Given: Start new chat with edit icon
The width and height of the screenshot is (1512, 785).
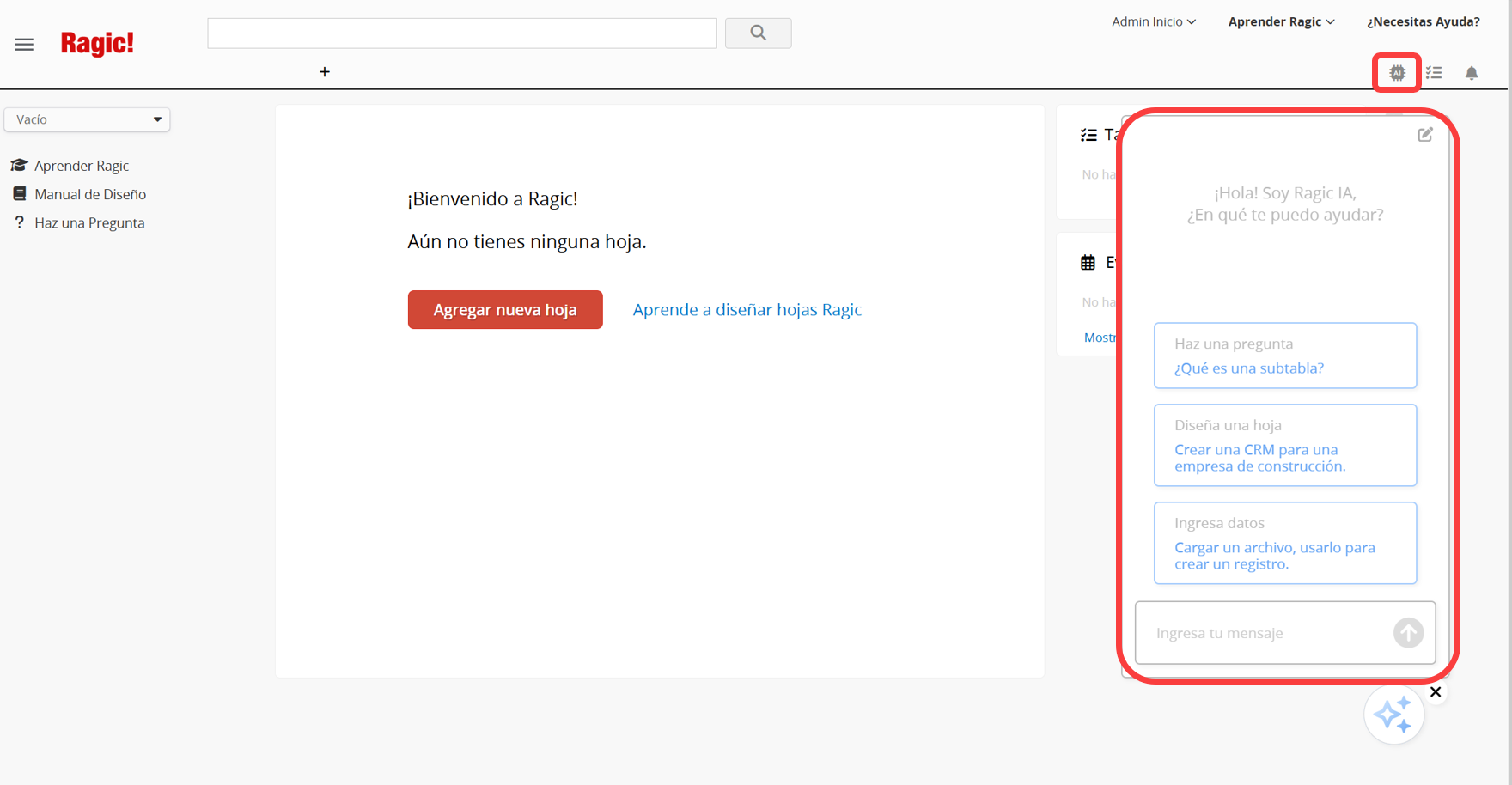Looking at the screenshot, I should (1425, 134).
